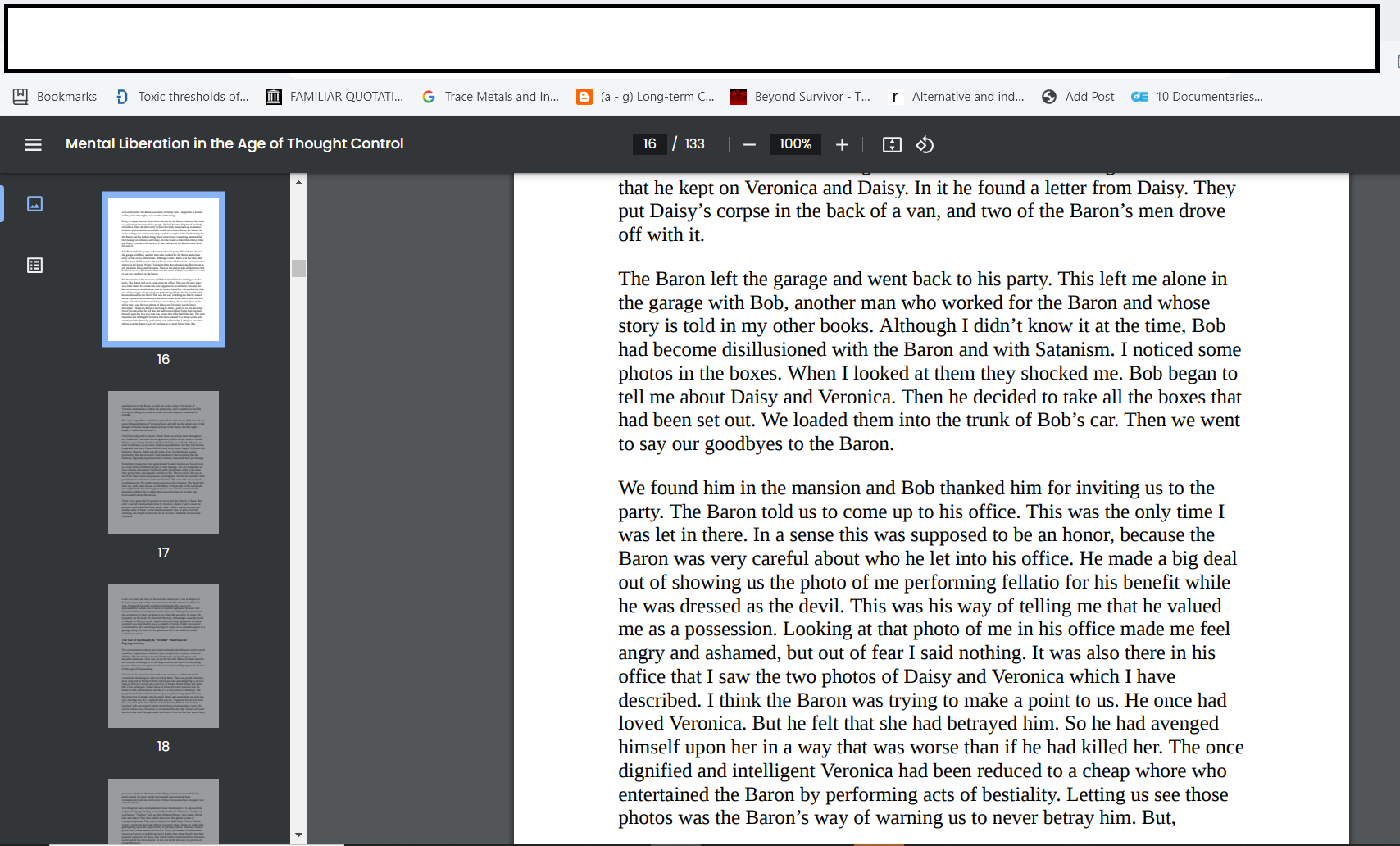The image size is (1400, 846).
Task: Open the page 16 thumbnail
Action: coord(163,269)
